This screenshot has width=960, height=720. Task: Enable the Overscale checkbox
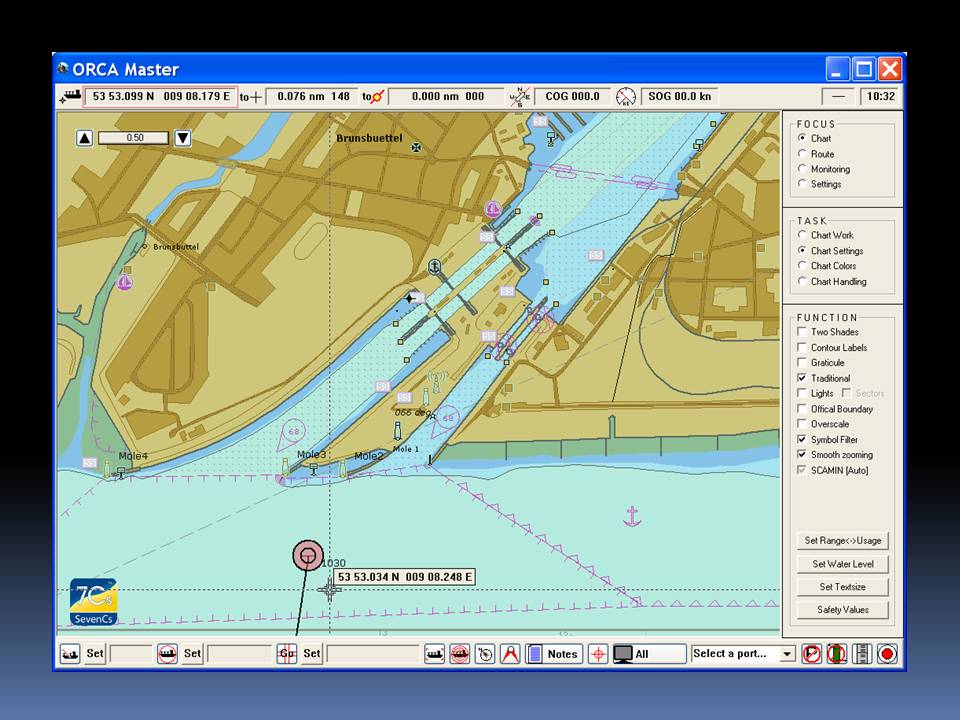(x=801, y=424)
